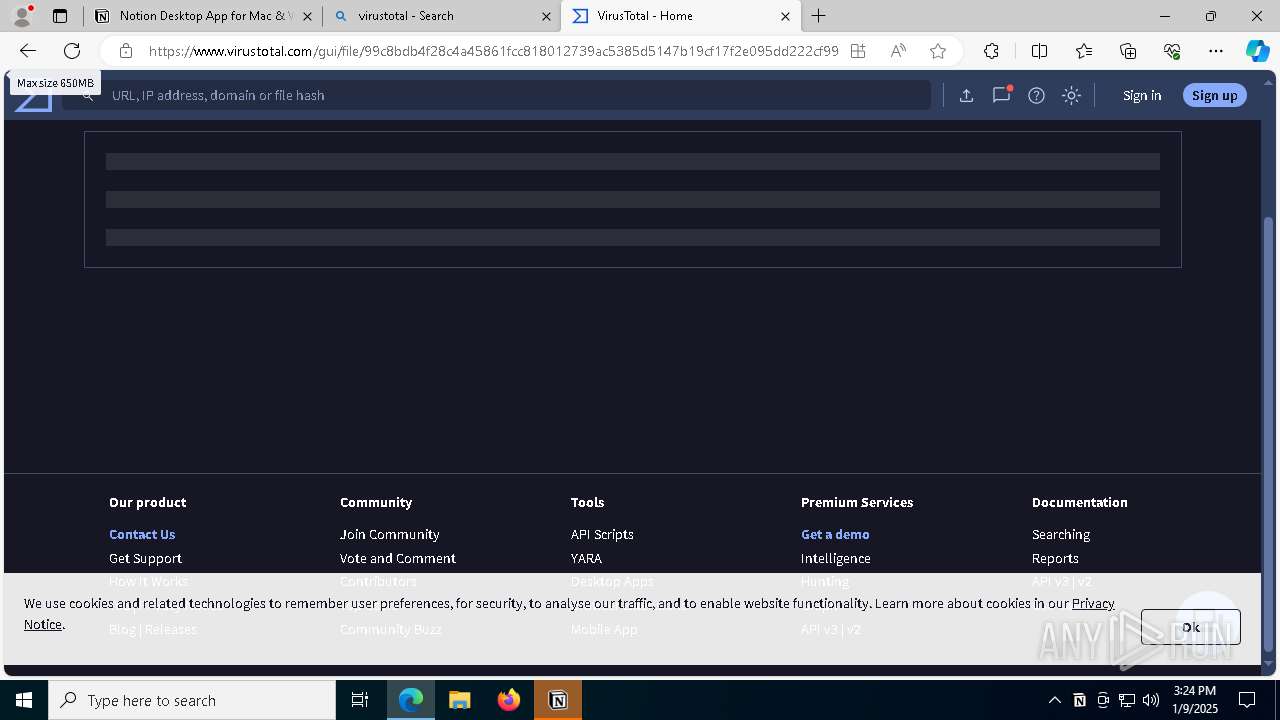Close the virustotal - Search tab

click(546, 16)
